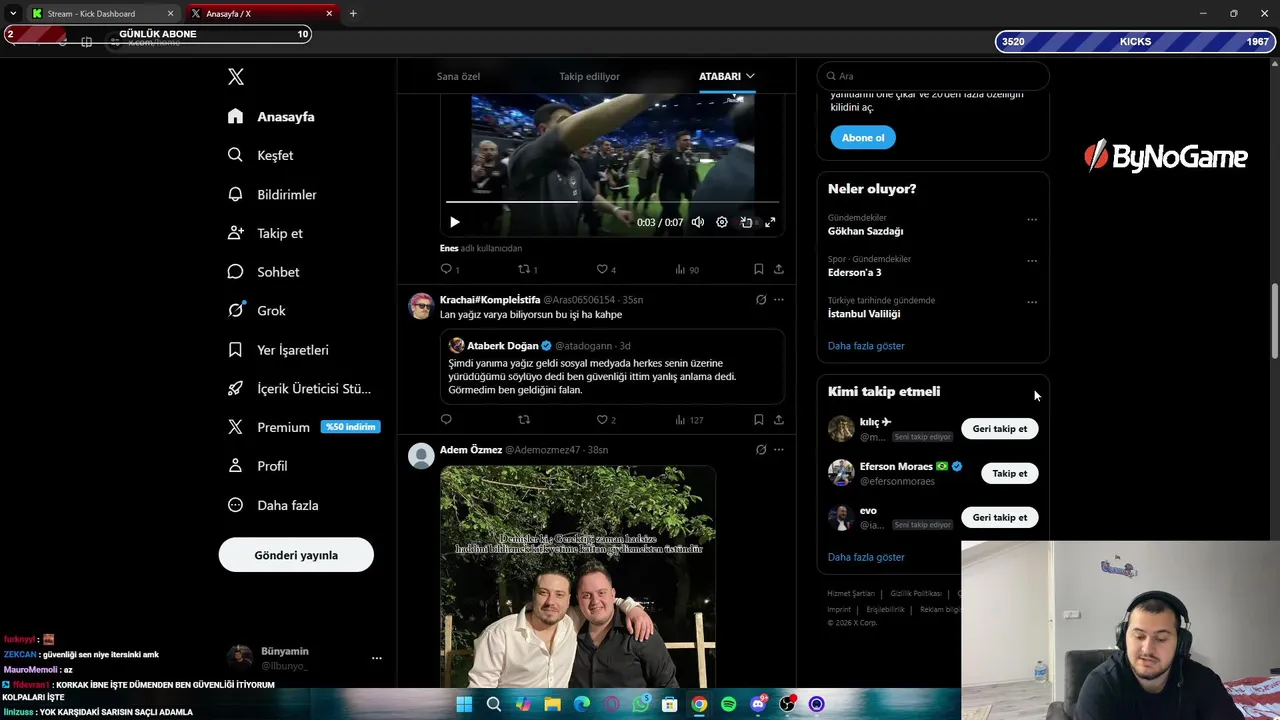1280x720 pixels.
Task: Switch to Sana özel tab
Action: pyautogui.click(x=458, y=76)
